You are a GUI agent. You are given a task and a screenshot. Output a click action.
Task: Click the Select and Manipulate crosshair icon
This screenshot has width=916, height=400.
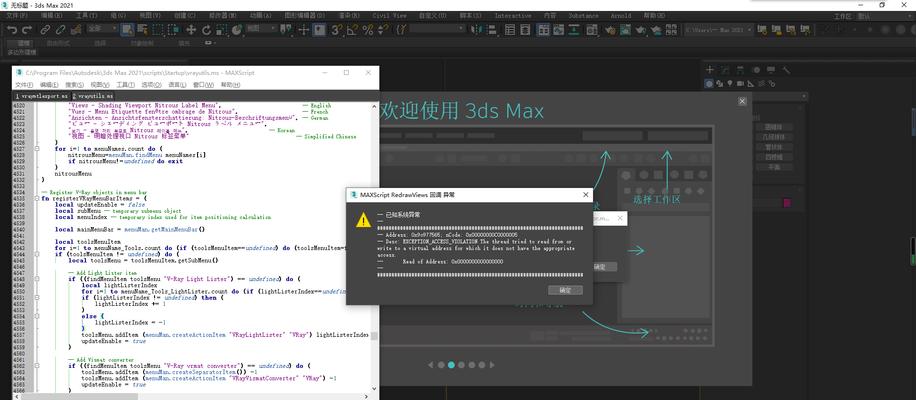coord(304,29)
